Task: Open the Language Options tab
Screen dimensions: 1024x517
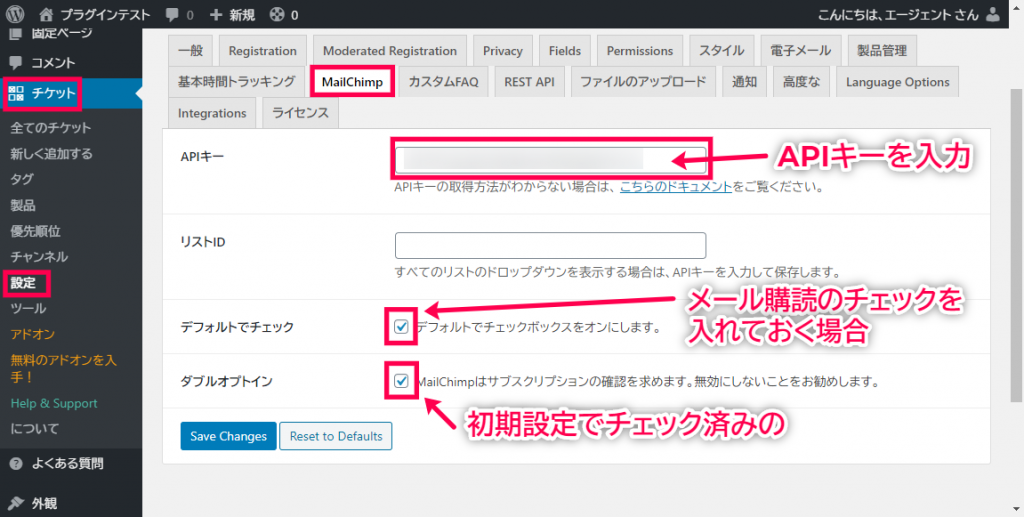Action: (x=898, y=82)
